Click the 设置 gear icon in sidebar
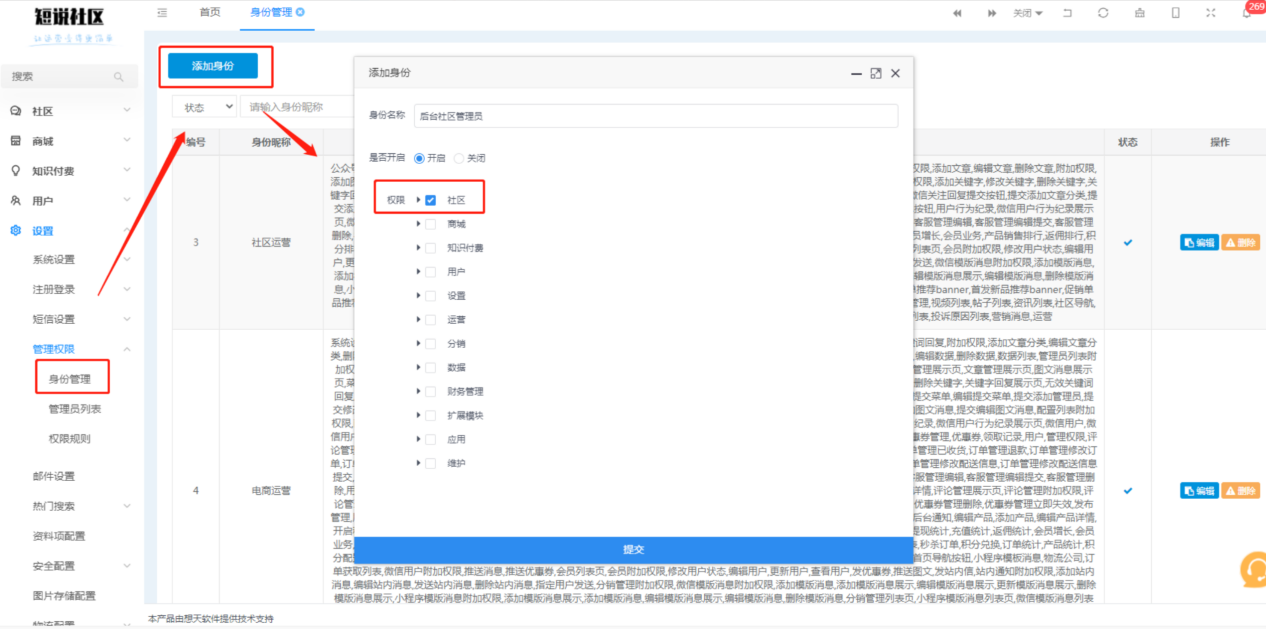1266x629 pixels. [15, 230]
